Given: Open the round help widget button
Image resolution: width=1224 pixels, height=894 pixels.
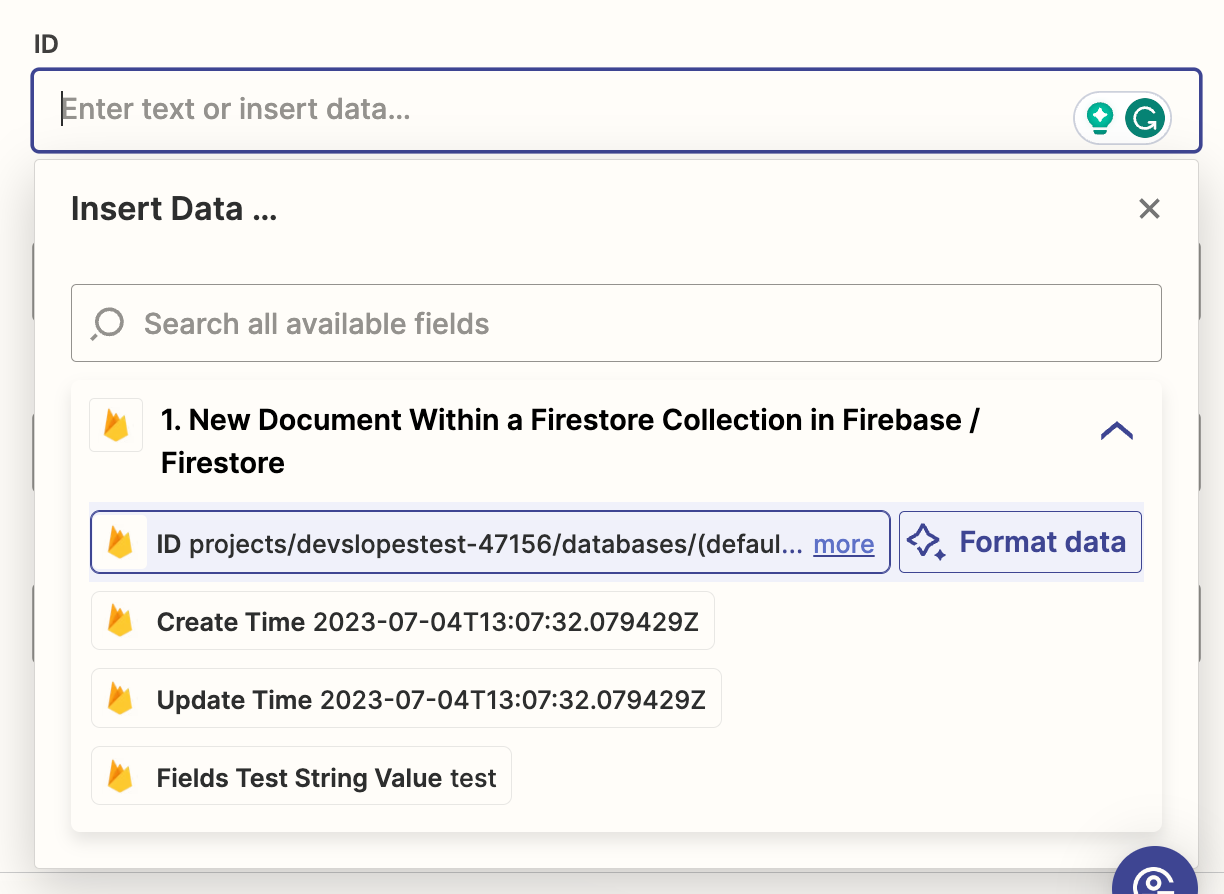Looking at the screenshot, I should tap(1155, 871).
